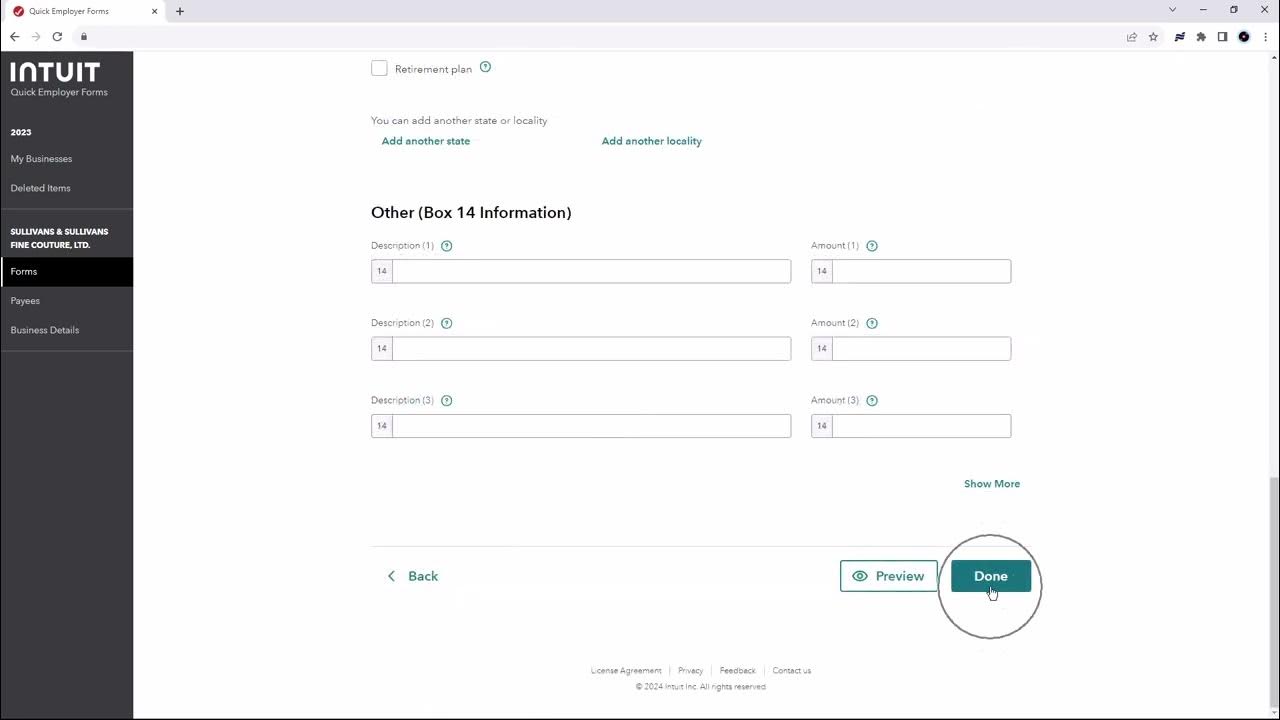The image size is (1280, 720).
Task: Click help icon next to Retirement plan
Action: click(485, 68)
